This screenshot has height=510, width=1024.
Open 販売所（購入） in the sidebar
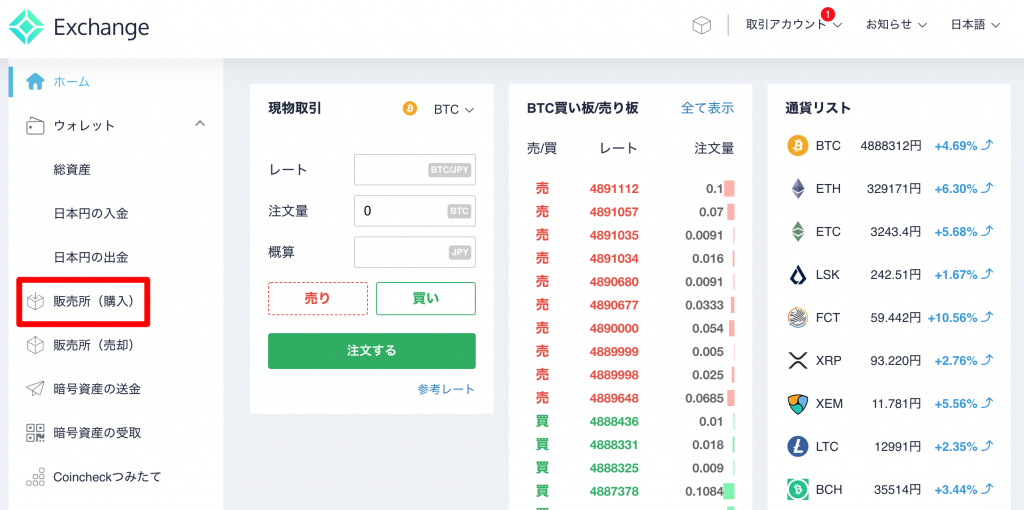pos(93,301)
